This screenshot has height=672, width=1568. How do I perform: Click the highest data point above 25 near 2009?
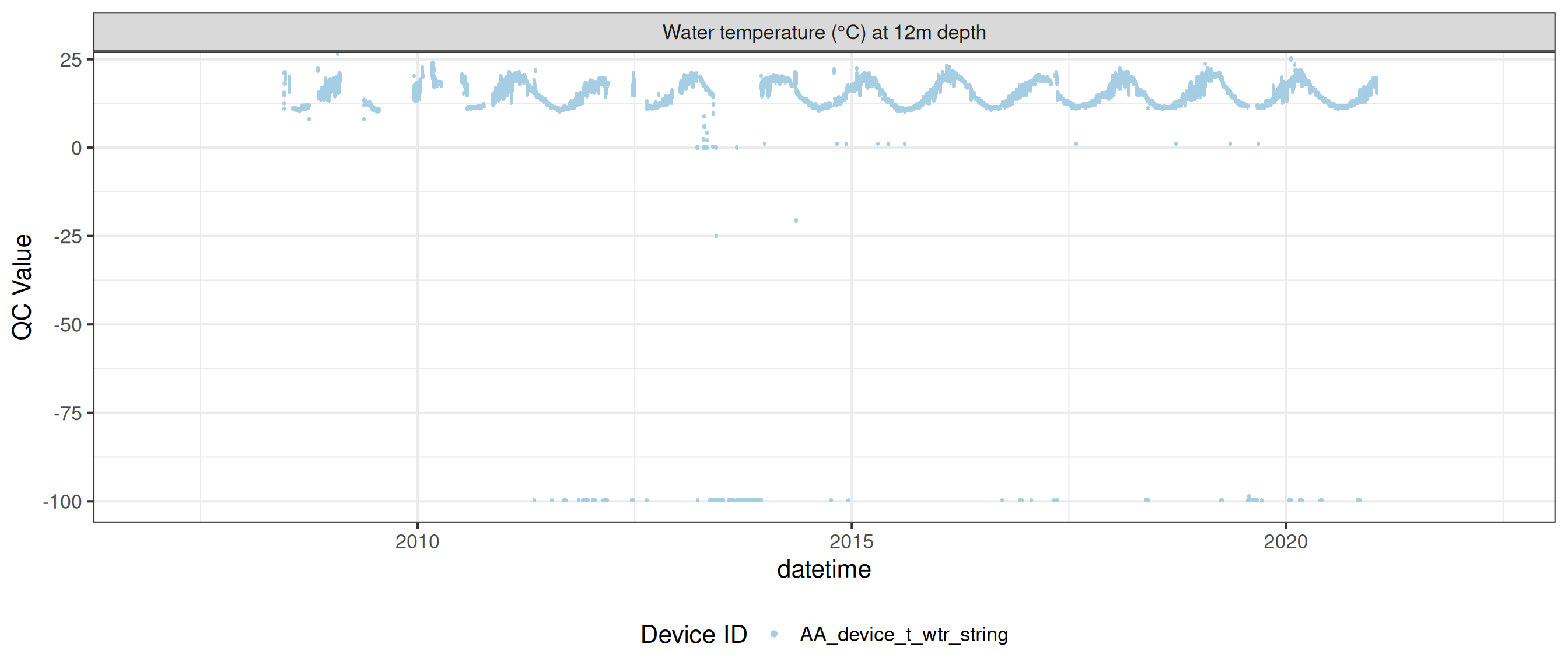coord(338,54)
